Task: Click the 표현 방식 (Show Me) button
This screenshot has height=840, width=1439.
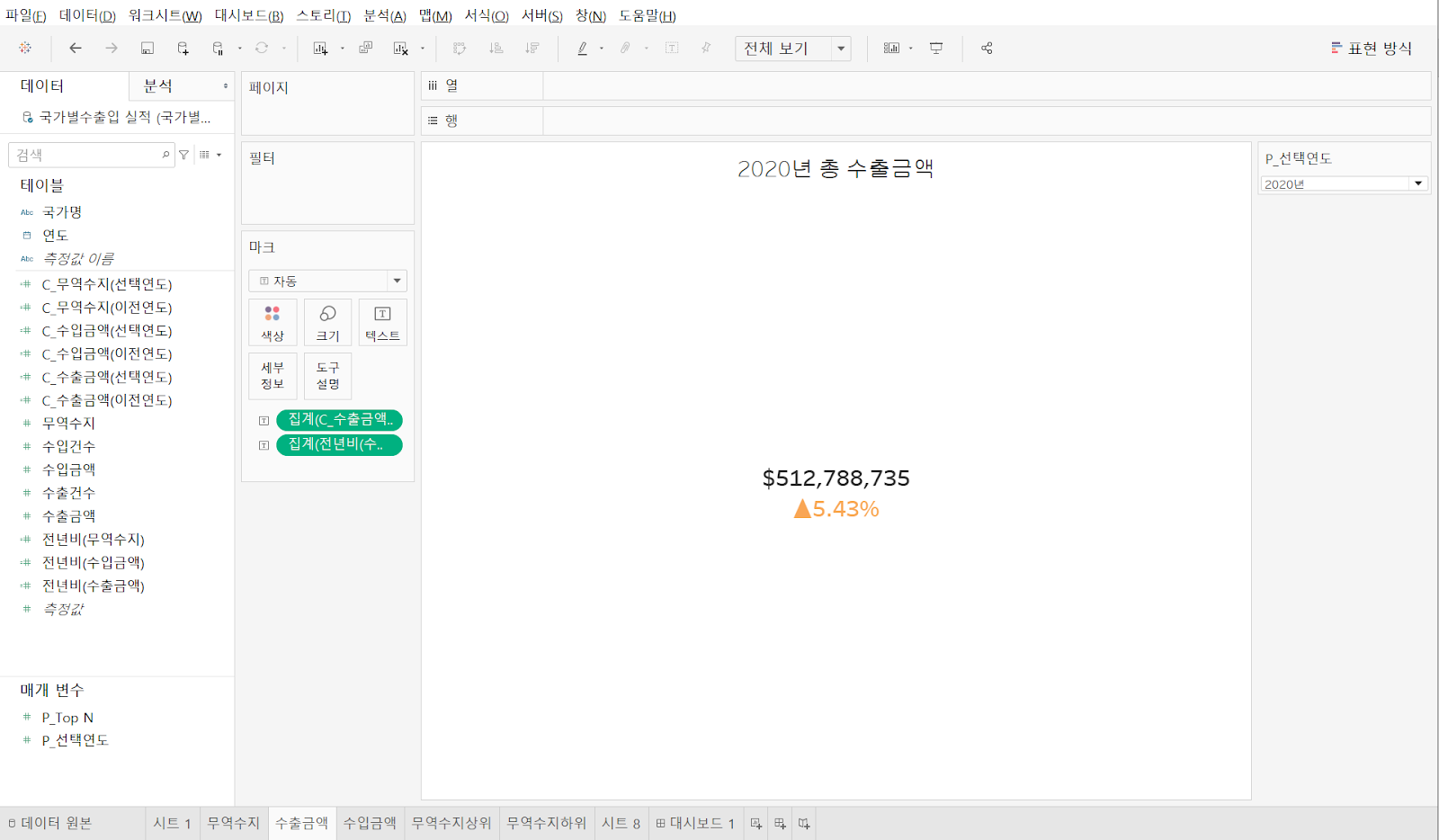Action: [1372, 49]
